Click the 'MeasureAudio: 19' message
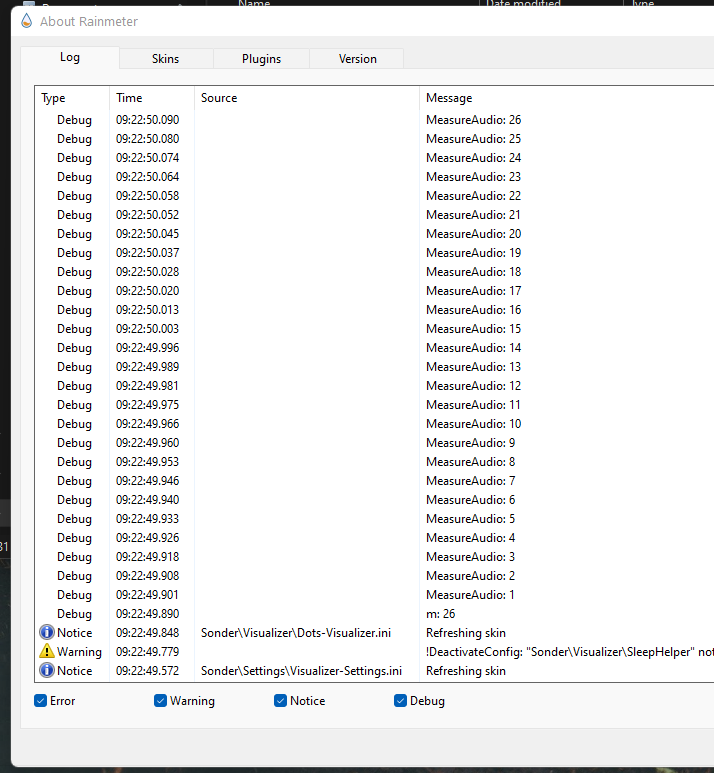This screenshot has height=773, width=714. [x=473, y=252]
